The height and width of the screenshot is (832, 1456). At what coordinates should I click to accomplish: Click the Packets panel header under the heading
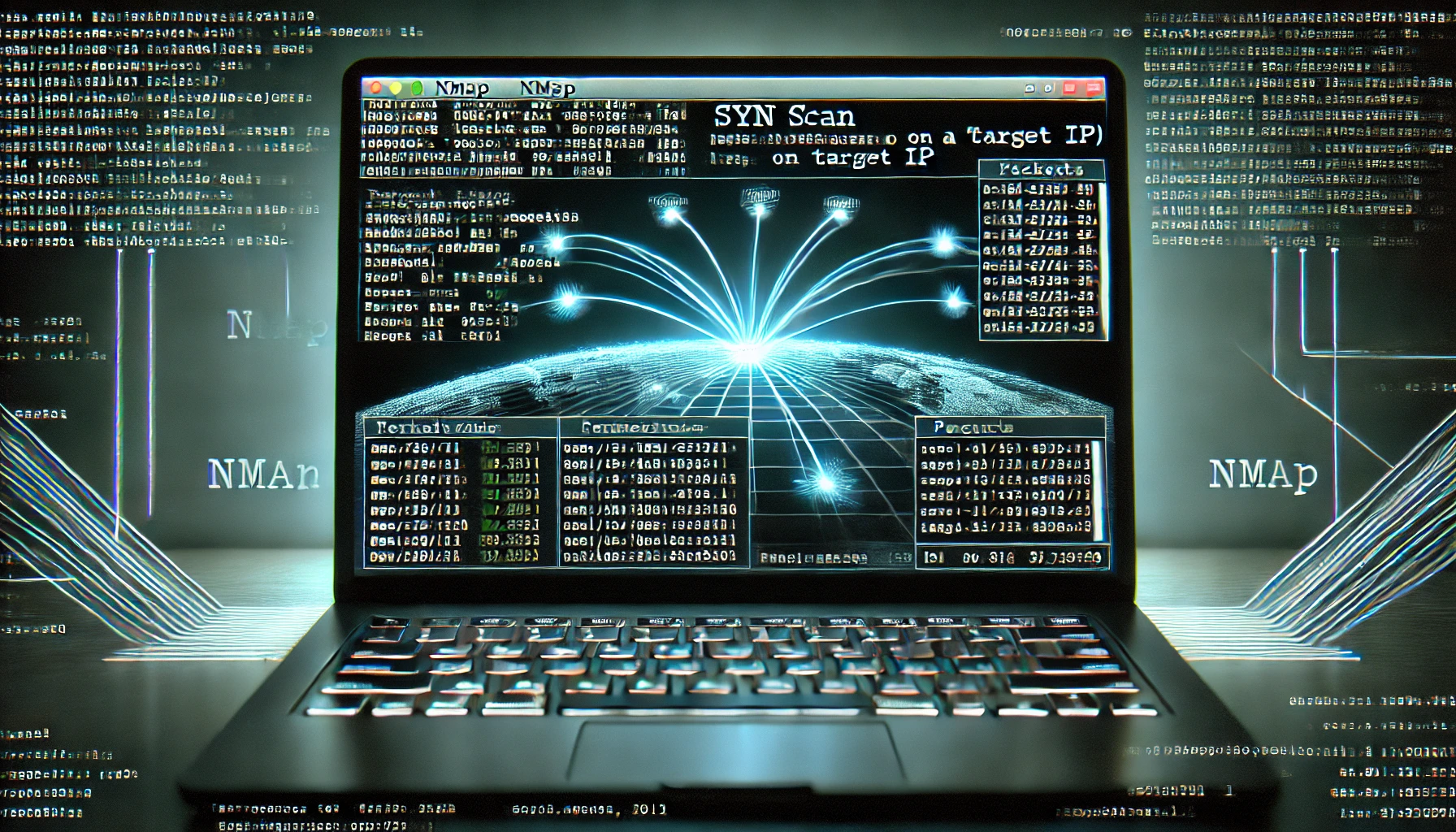pos(1042,170)
